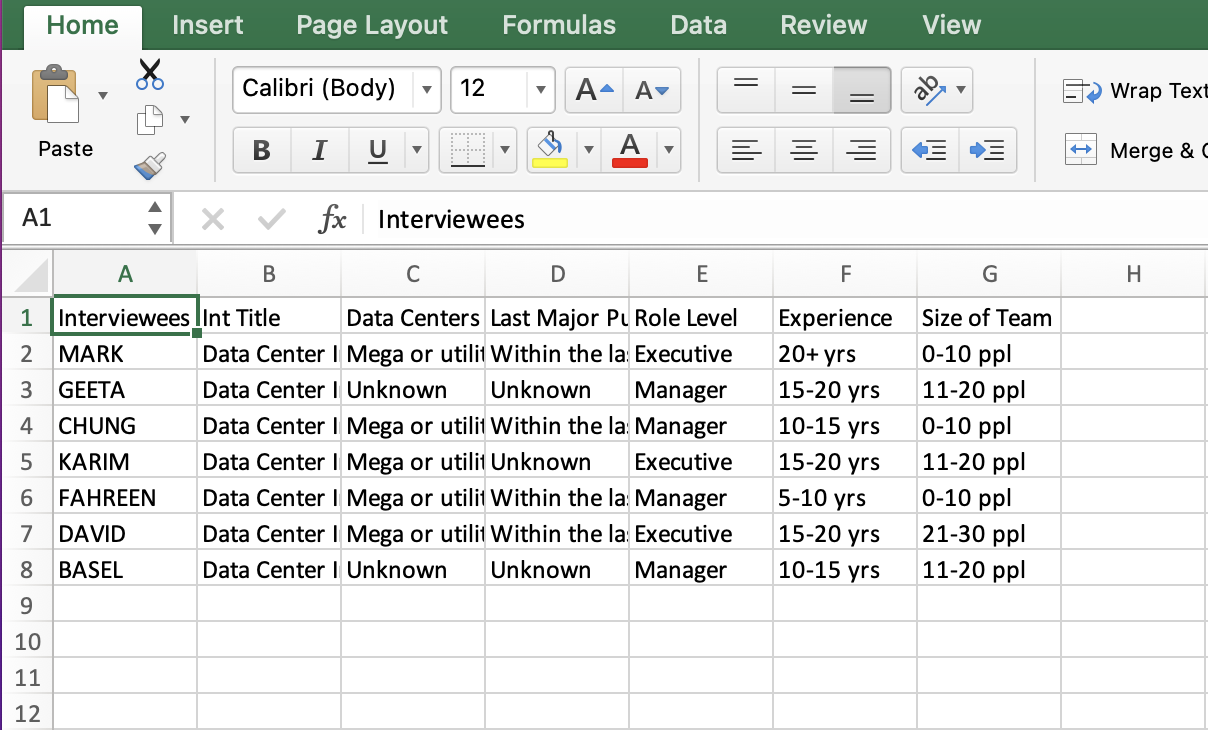Select the Size of Team header cell
This screenshot has width=1208, height=730.
click(x=989, y=318)
